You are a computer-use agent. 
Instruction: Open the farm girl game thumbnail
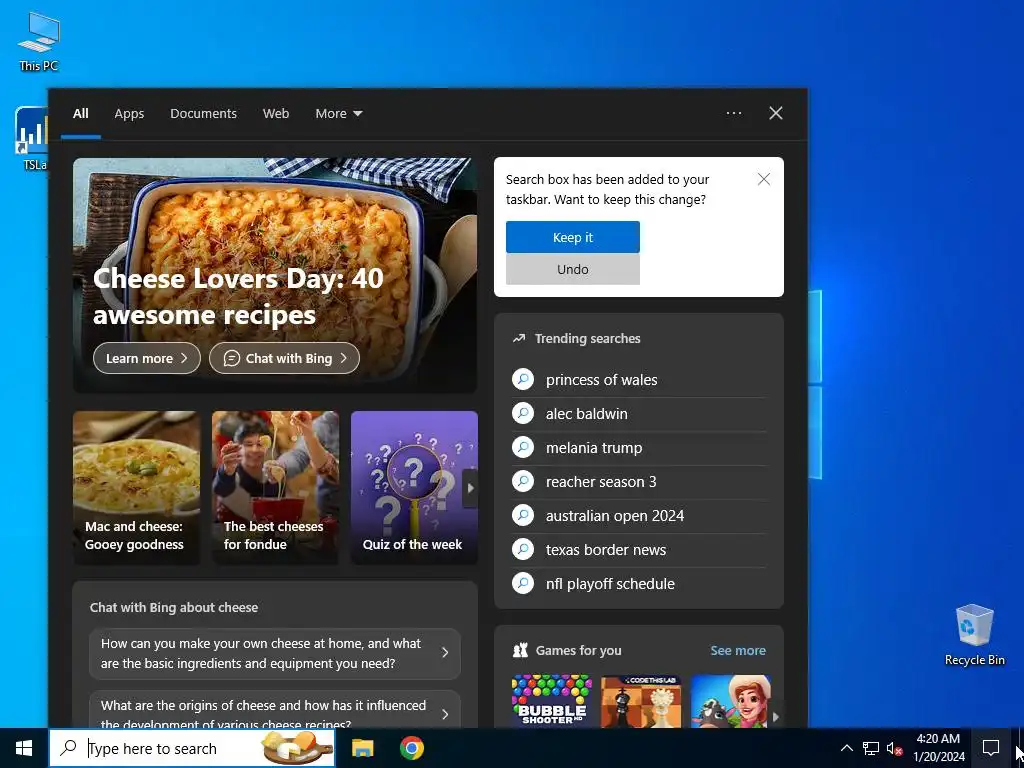tap(731, 701)
